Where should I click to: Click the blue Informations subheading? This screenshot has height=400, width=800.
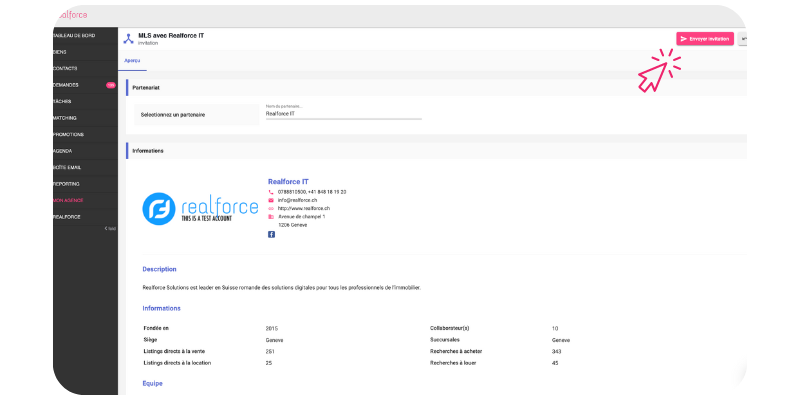161,309
